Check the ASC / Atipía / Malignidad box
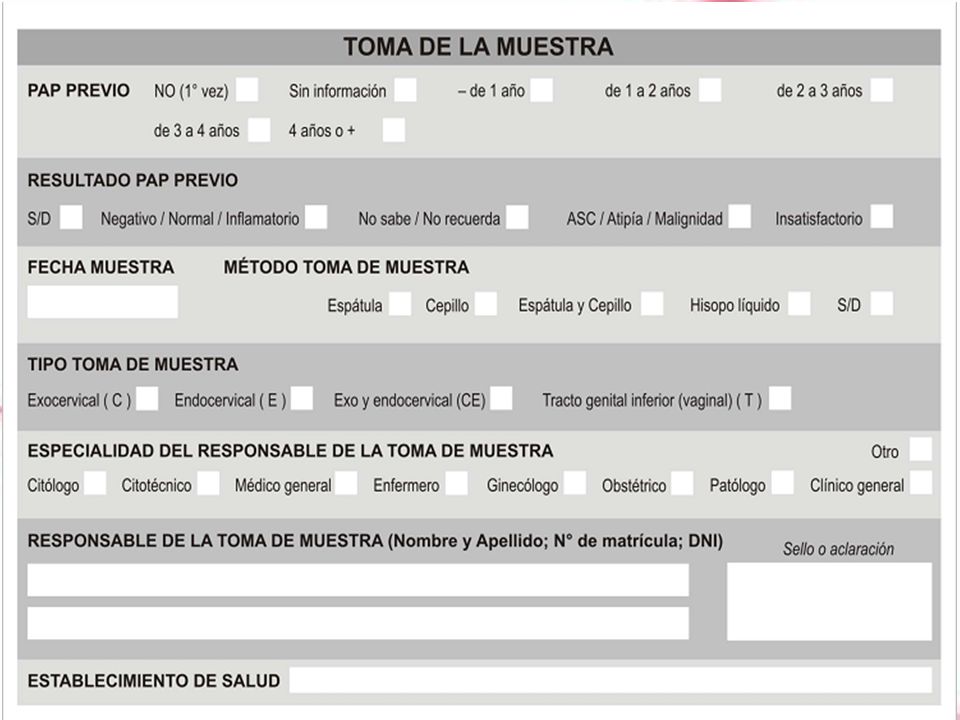The width and height of the screenshot is (960, 720). coord(740,216)
